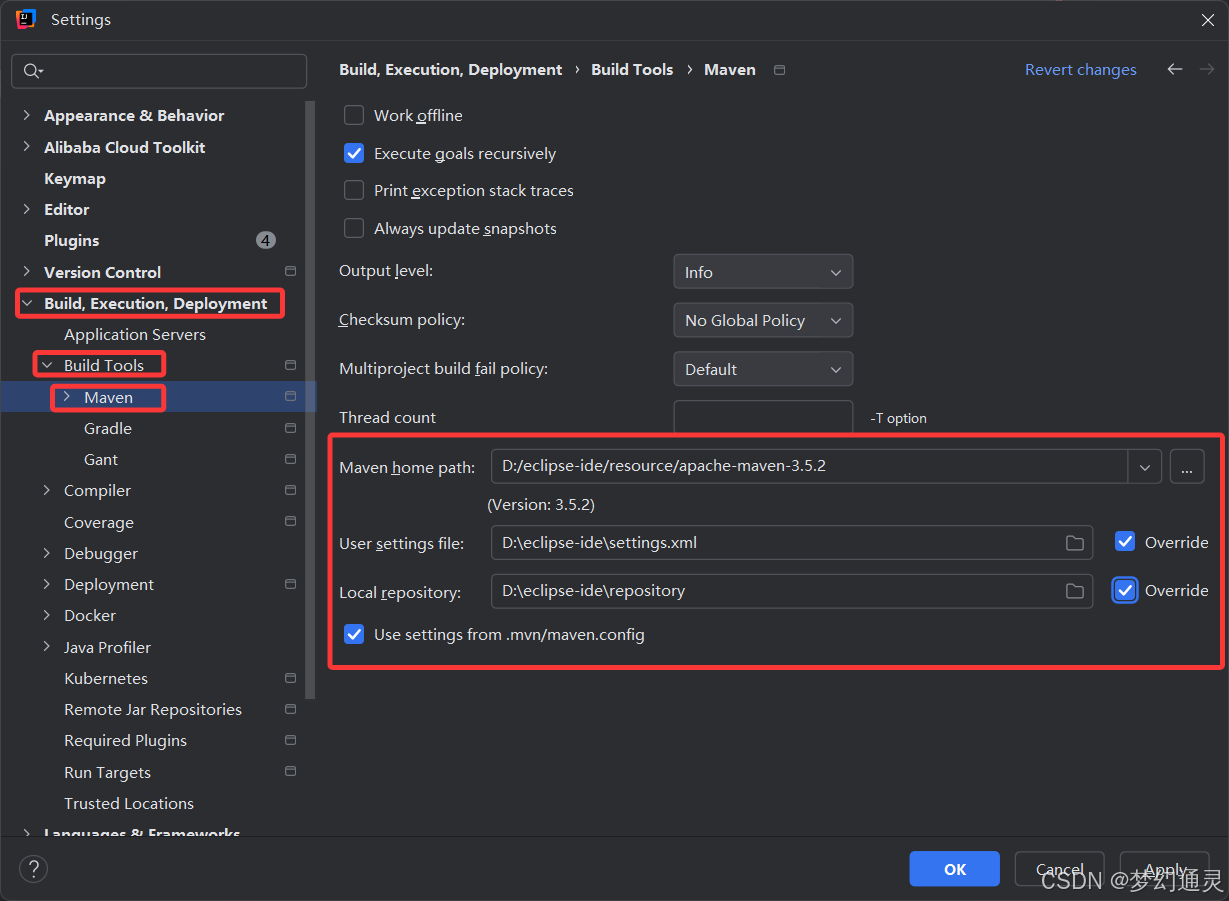Click project-scope icon on Required Plugins row

pos(290,740)
